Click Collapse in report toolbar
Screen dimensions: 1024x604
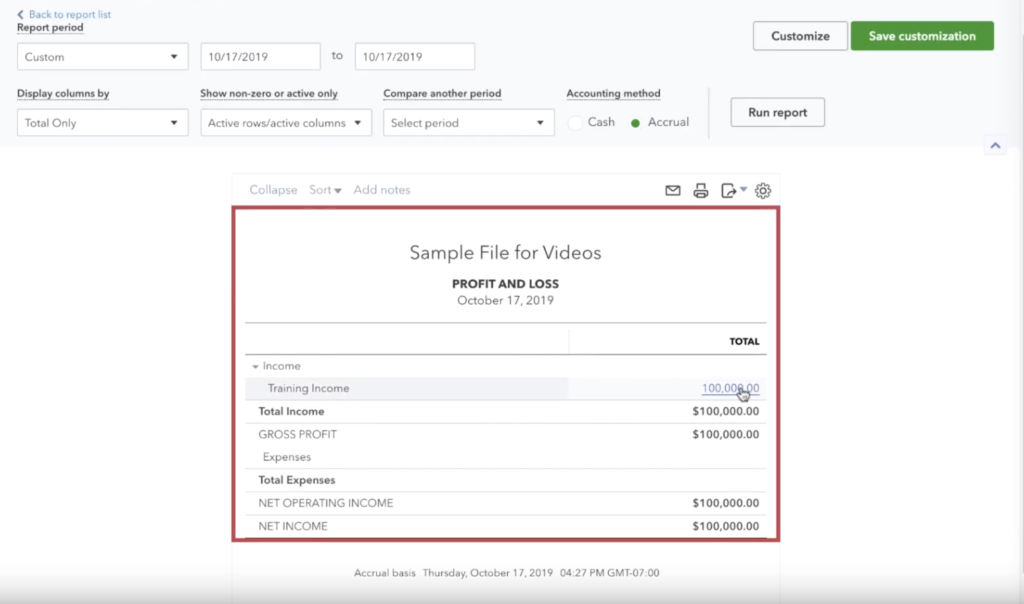pyautogui.click(x=273, y=190)
